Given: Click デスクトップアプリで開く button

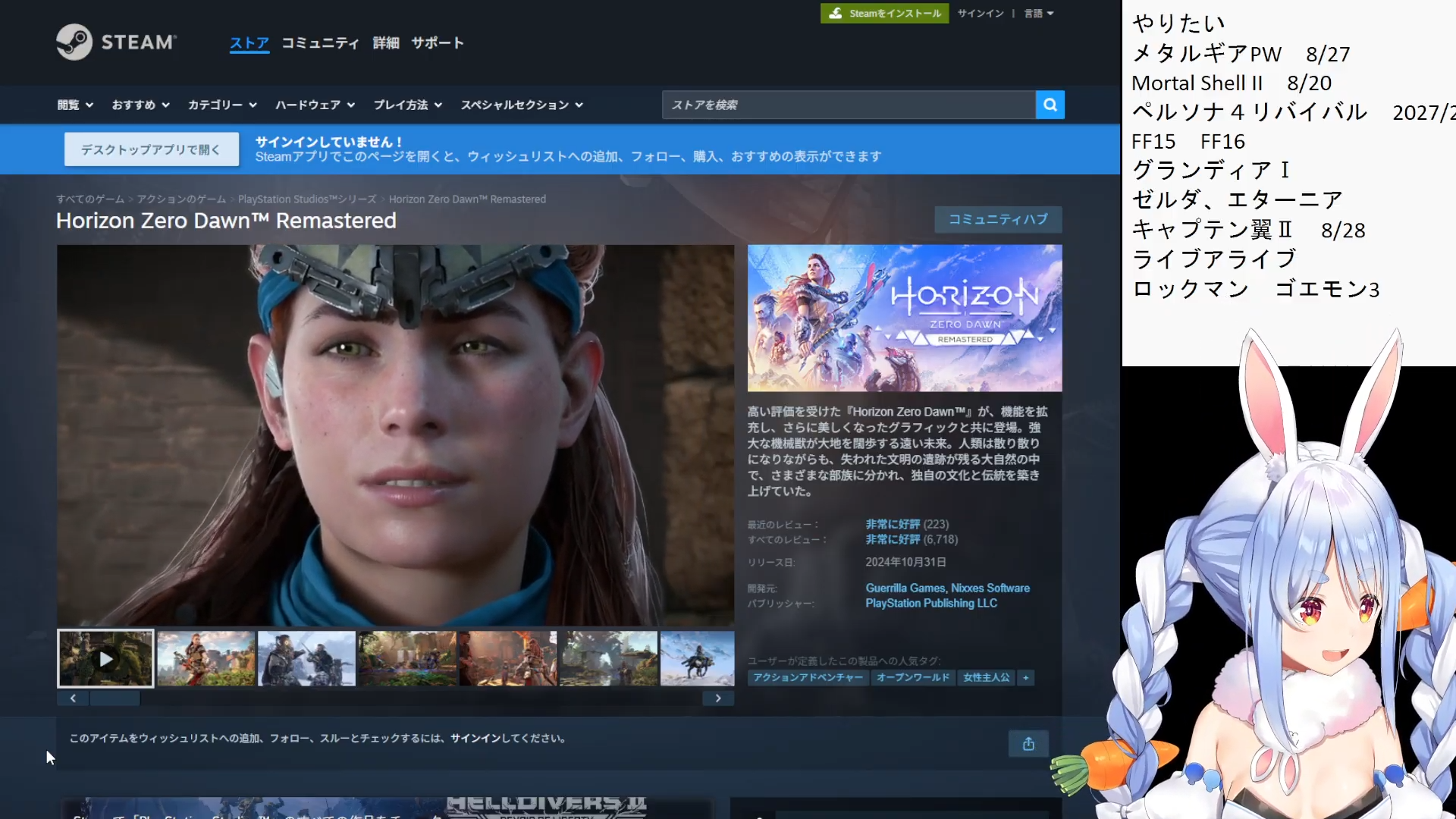Looking at the screenshot, I should 151,149.
